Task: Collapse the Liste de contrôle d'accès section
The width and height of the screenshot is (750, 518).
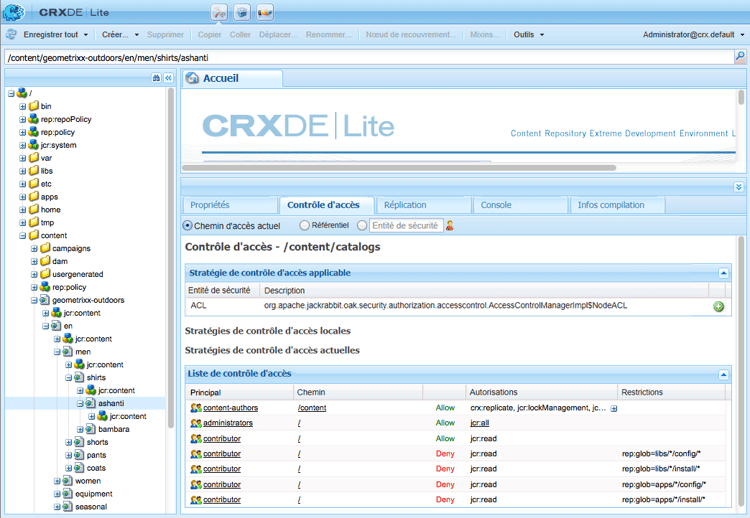Action: tap(724, 375)
